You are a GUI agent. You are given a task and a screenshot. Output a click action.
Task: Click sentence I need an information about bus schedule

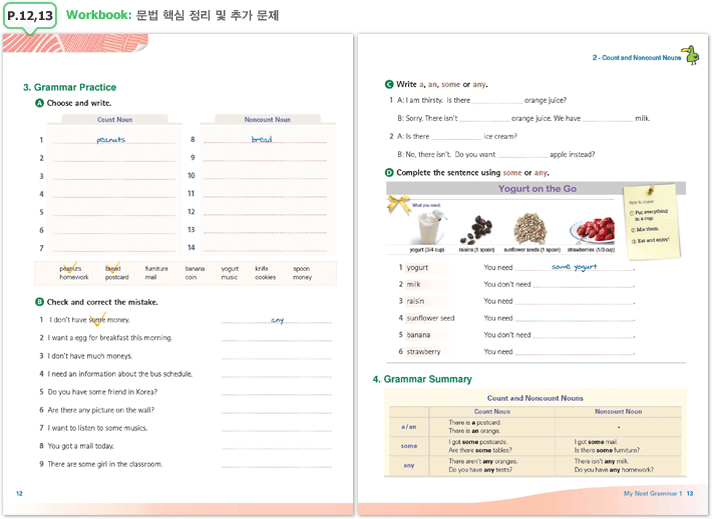[120, 374]
